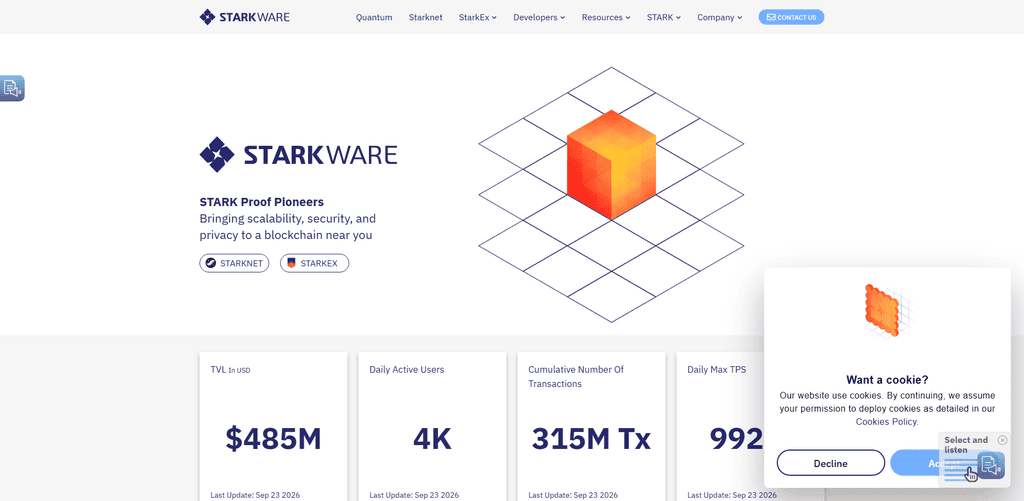Click the Cumulative Number Of Transactions heading
This screenshot has width=1024, height=501.
point(576,377)
